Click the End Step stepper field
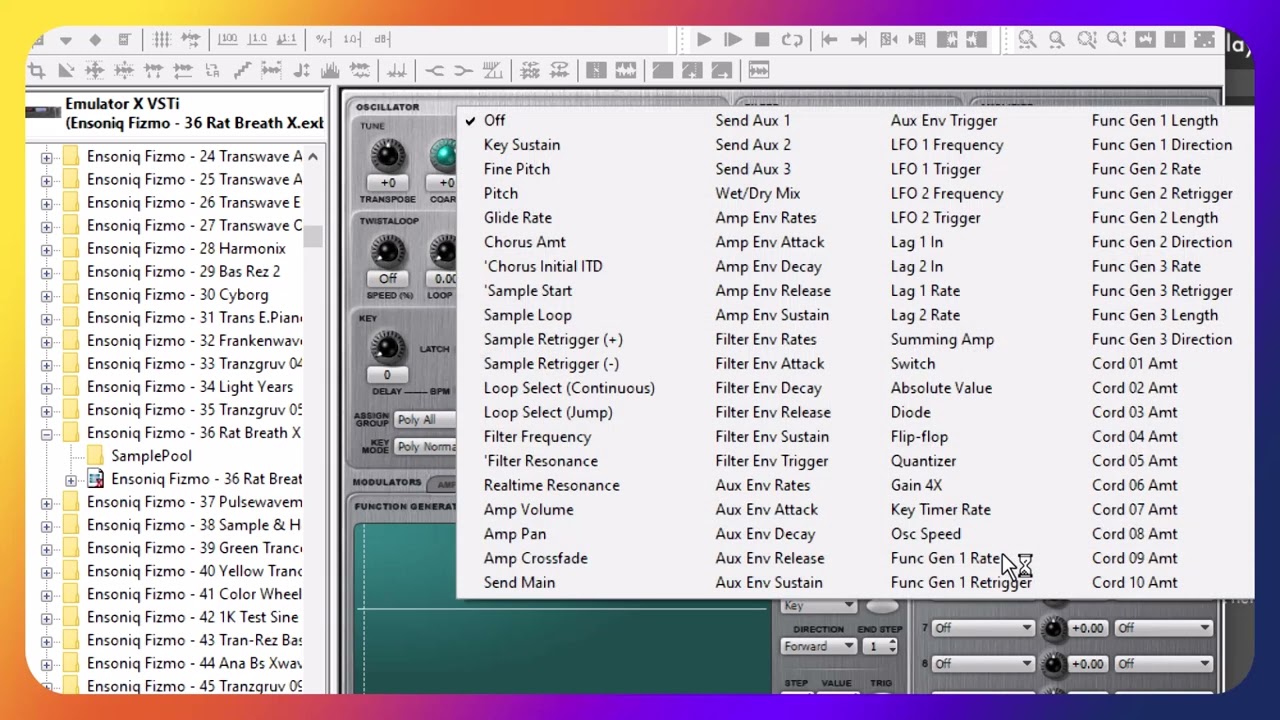This screenshot has height=720, width=1280. click(x=880, y=646)
